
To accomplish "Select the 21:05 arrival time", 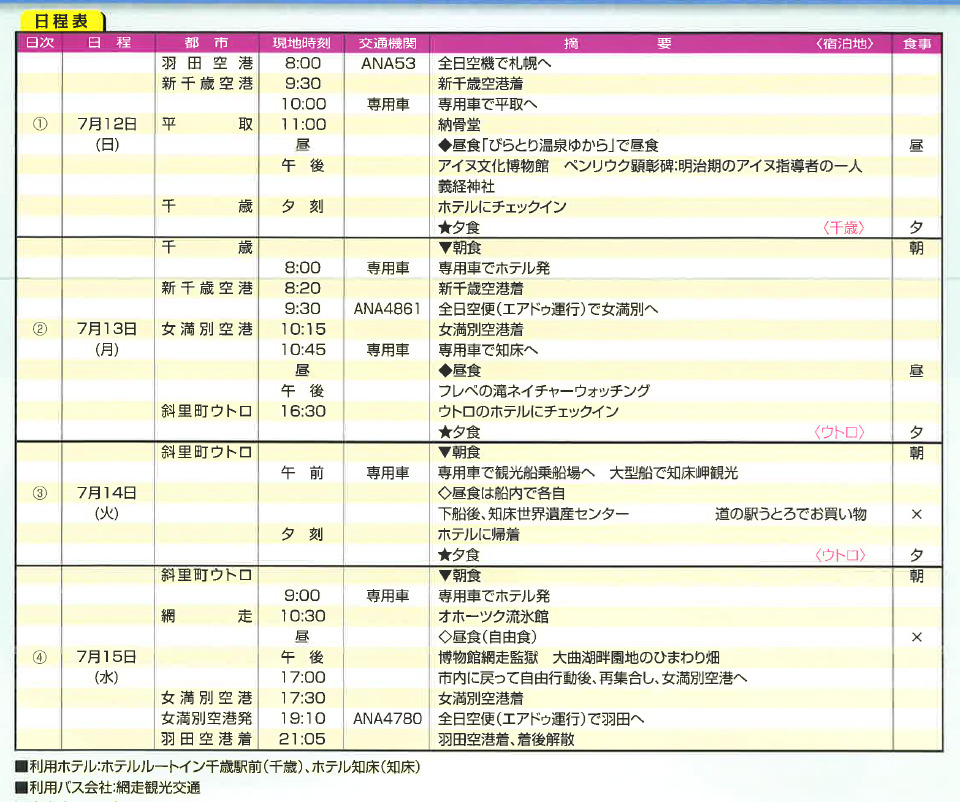I will 302,740.
